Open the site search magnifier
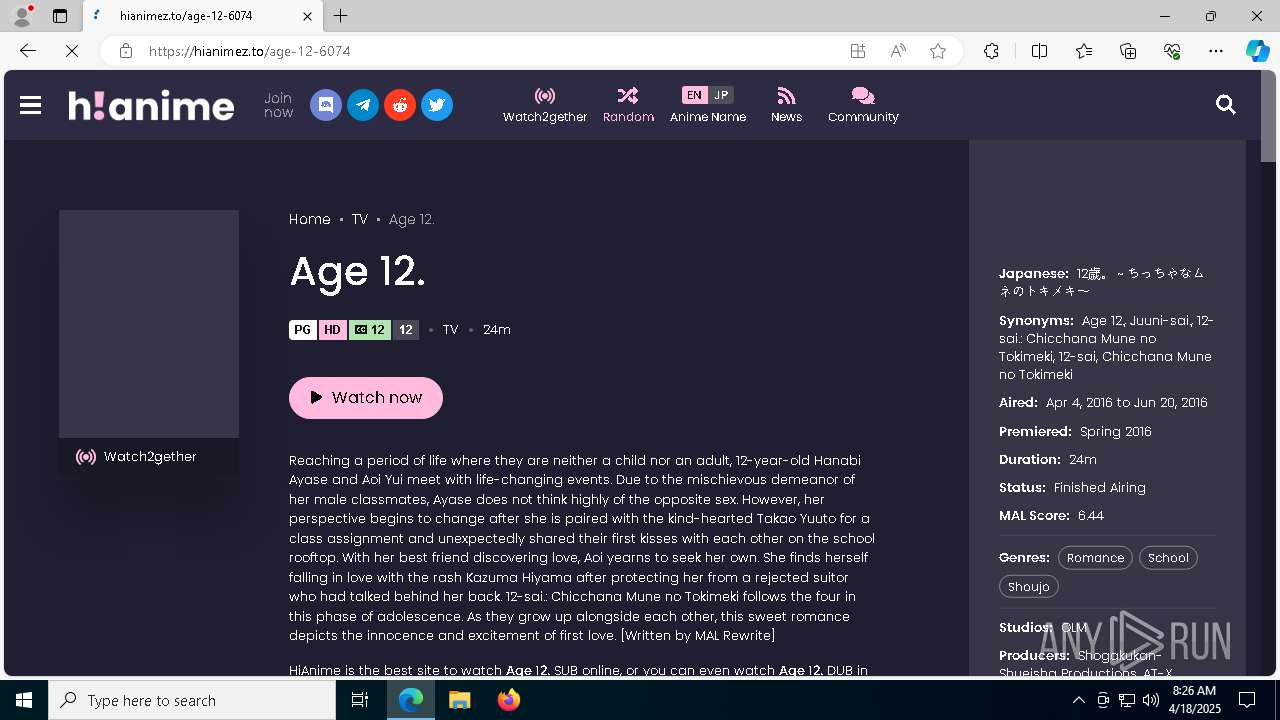 [1225, 104]
